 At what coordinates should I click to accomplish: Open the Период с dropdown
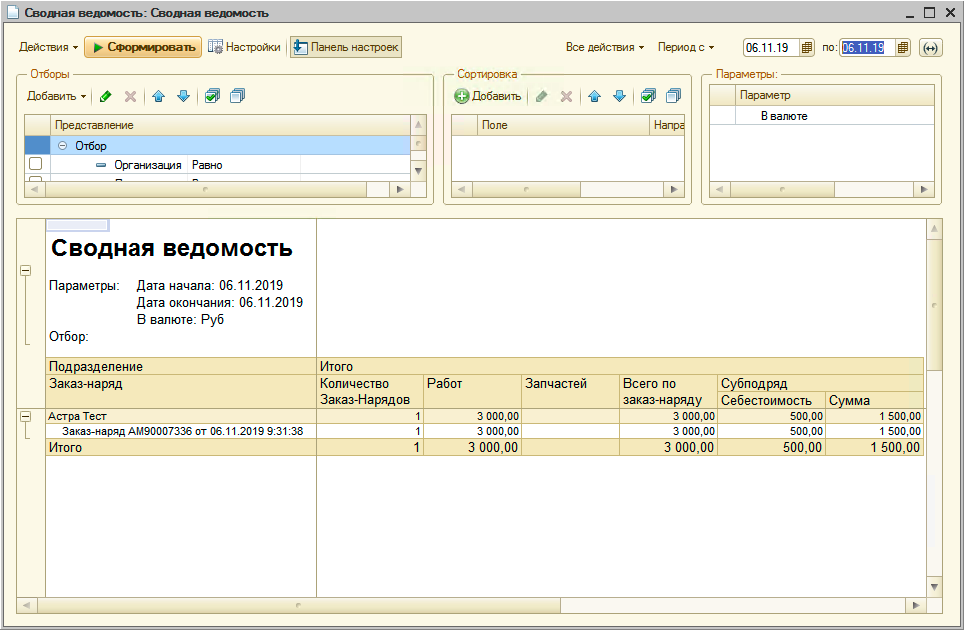pyautogui.click(x=686, y=47)
